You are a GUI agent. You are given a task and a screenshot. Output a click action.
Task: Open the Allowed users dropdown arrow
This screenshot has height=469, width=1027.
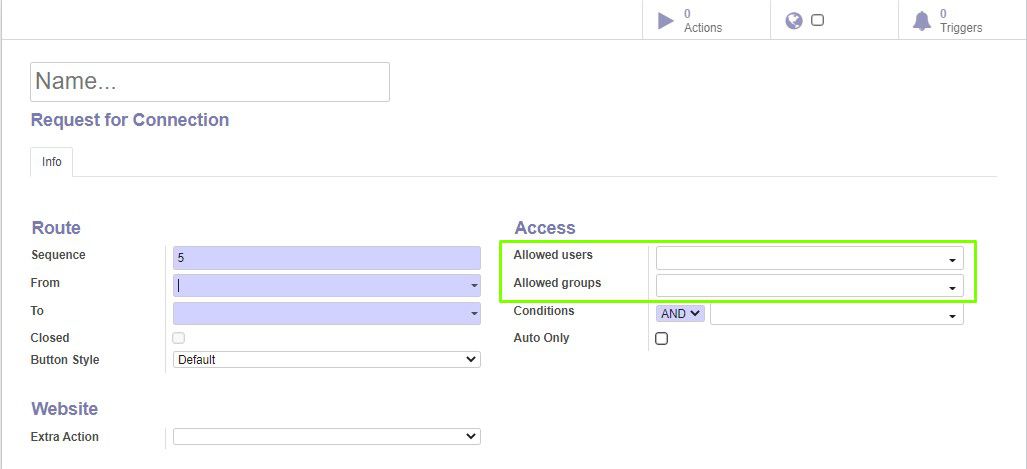(x=952, y=260)
